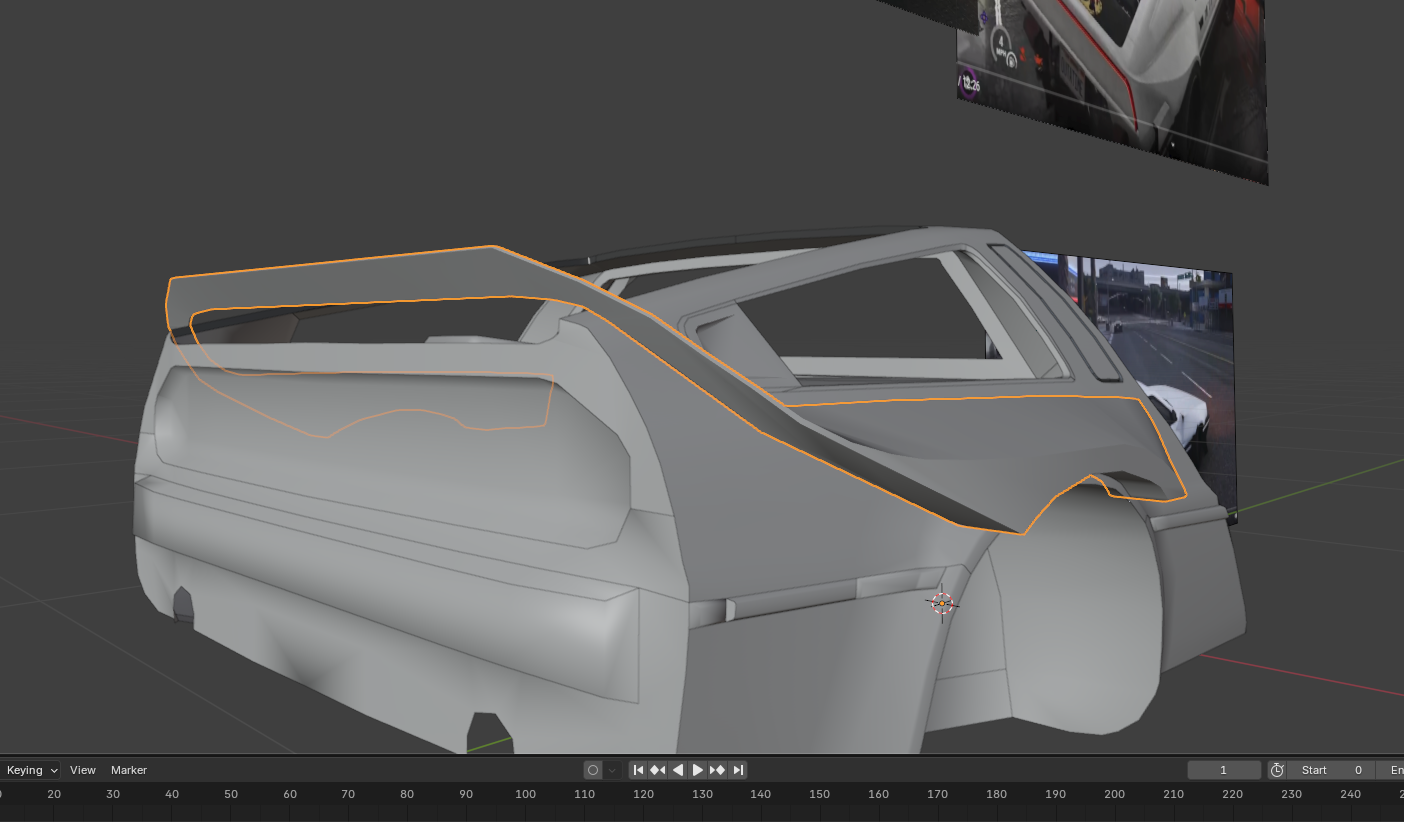Click frame 100 on the timeline ruler
1404x822 pixels.
[525, 794]
